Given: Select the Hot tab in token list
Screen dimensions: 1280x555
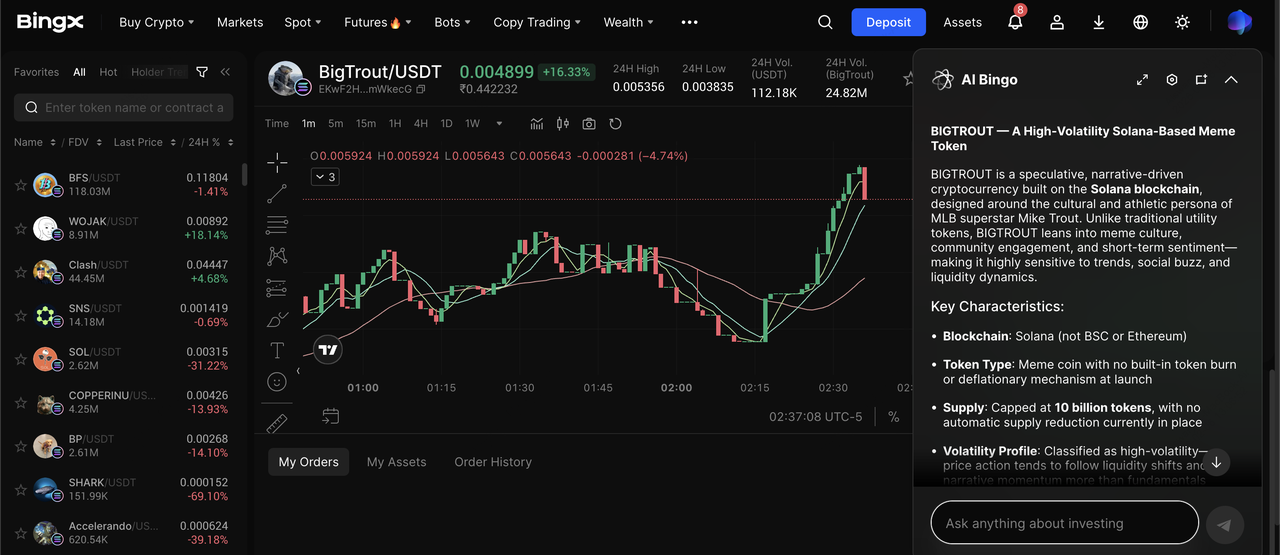Looking at the screenshot, I should pos(108,72).
